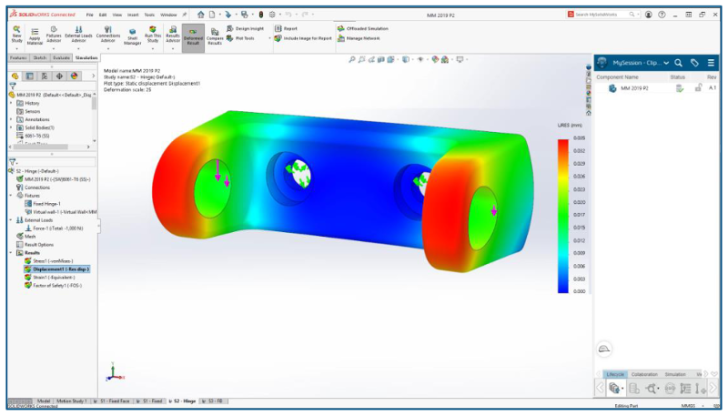
Task: Expand Solid Bodies(1) node
Action: pyautogui.click(x=12, y=128)
